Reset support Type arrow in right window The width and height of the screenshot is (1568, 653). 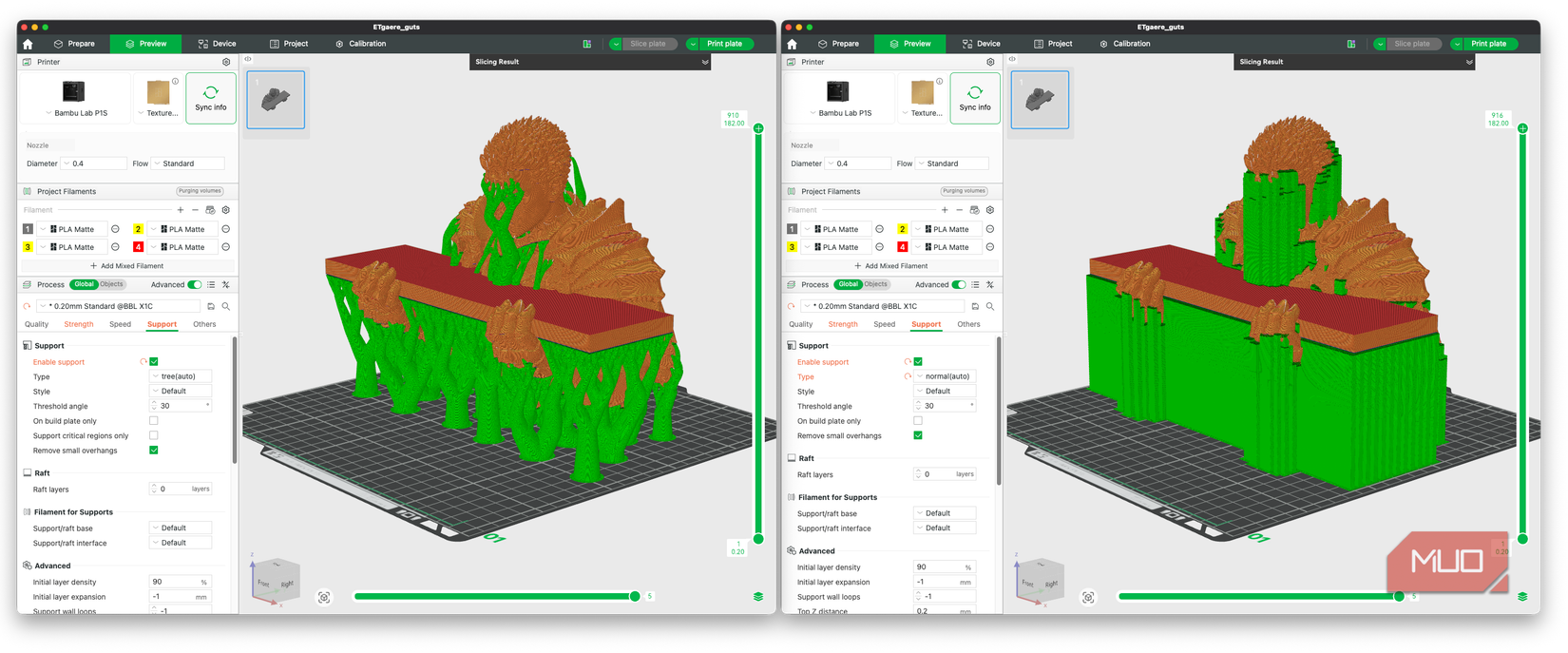(x=908, y=376)
